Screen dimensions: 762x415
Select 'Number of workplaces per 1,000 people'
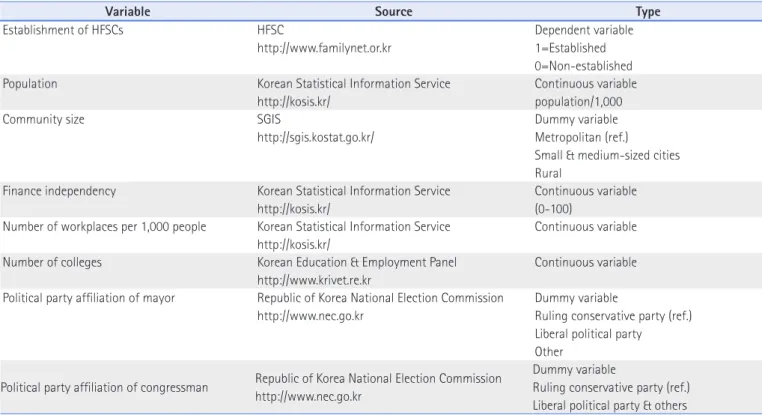click(x=104, y=227)
